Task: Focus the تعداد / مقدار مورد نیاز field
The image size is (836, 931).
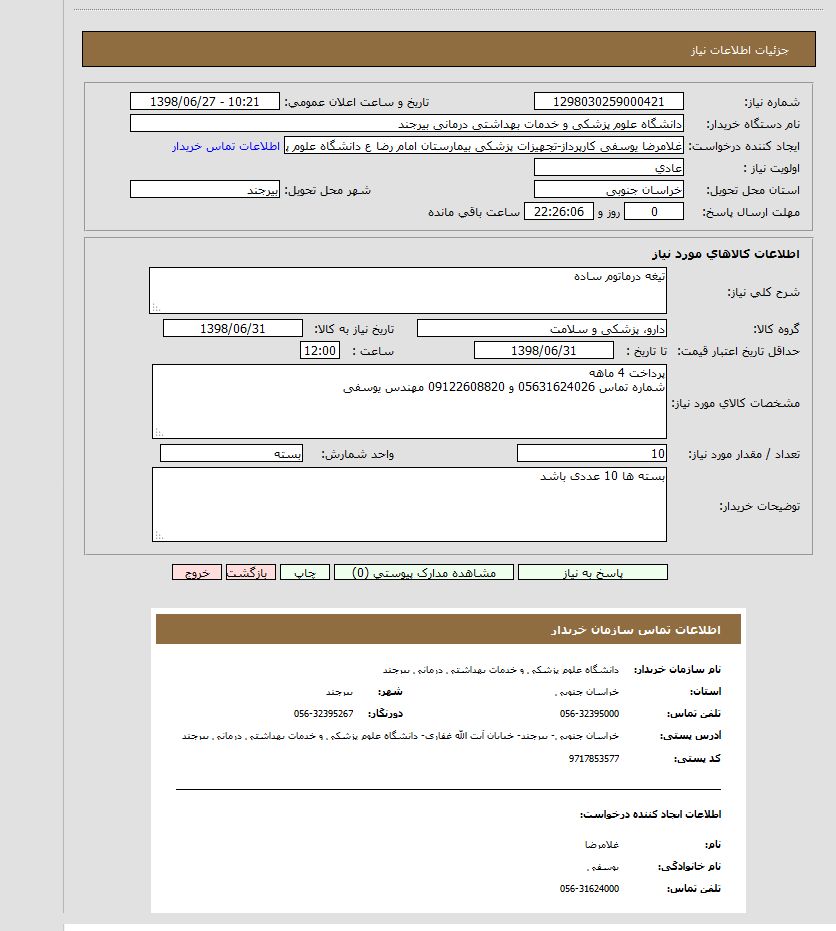Action: [592, 454]
